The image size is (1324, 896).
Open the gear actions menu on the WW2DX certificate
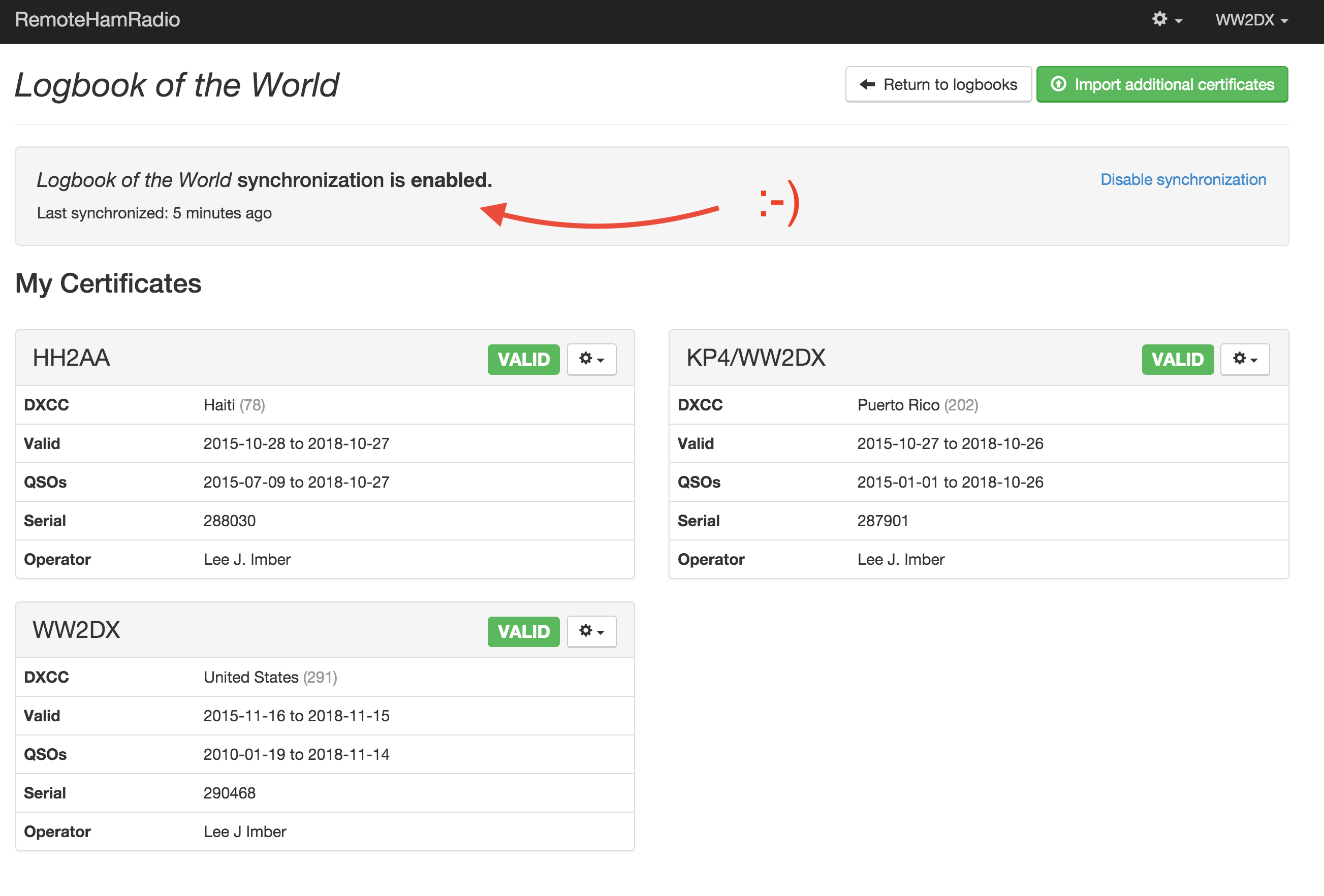(x=591, y=631)
